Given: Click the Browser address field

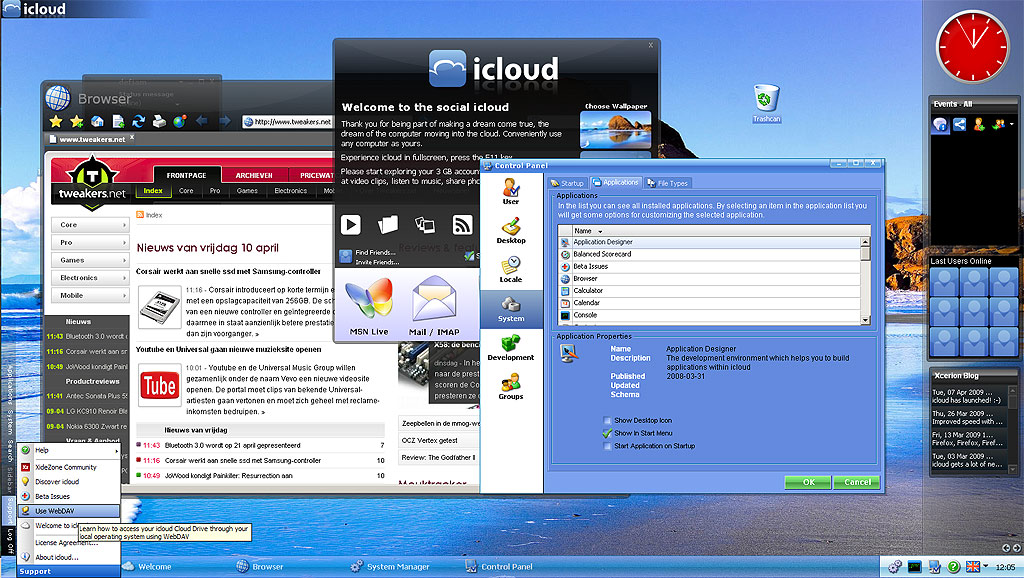Looking at the screenshot, I should 287,121.
